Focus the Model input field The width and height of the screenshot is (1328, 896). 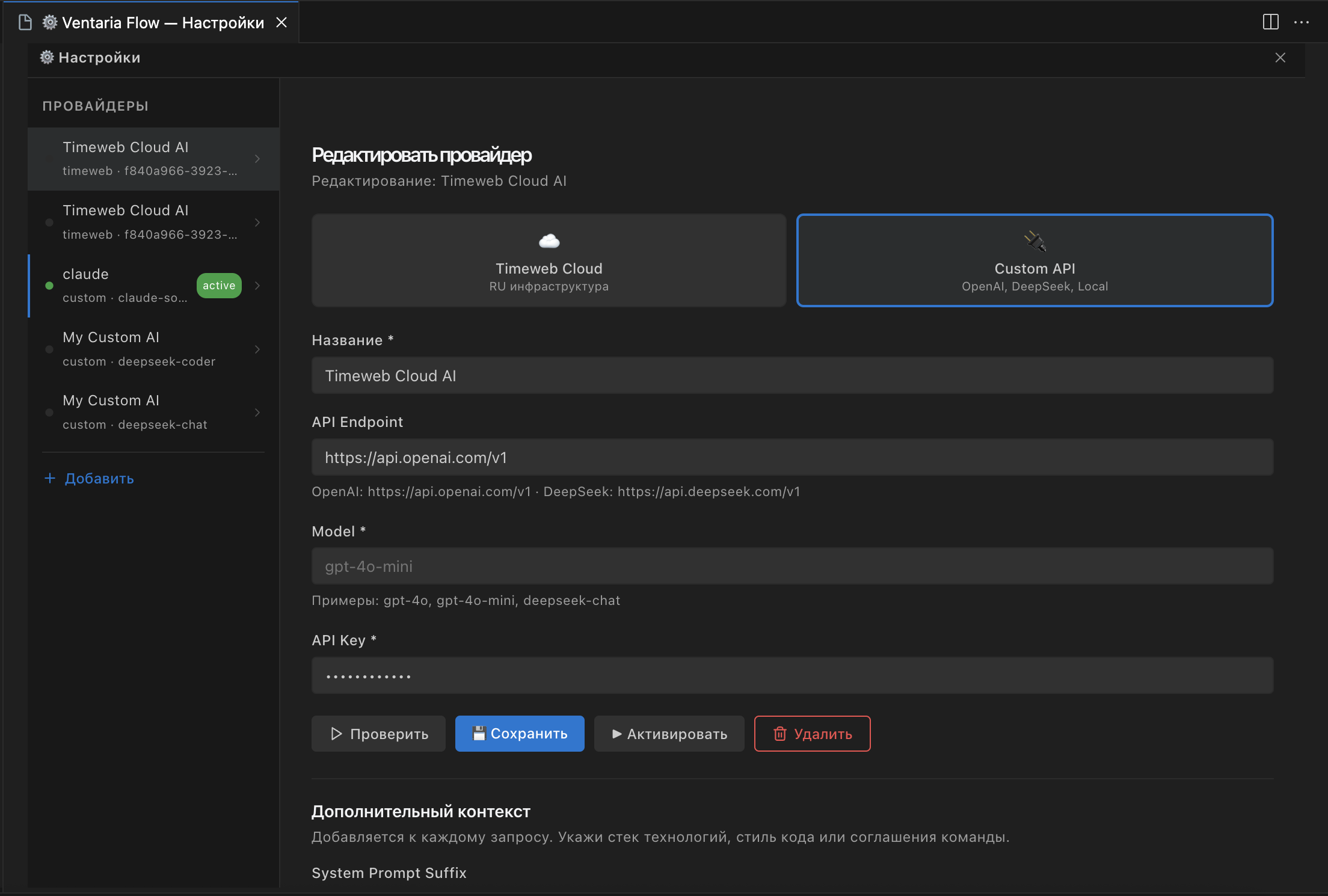click(792, 566)
